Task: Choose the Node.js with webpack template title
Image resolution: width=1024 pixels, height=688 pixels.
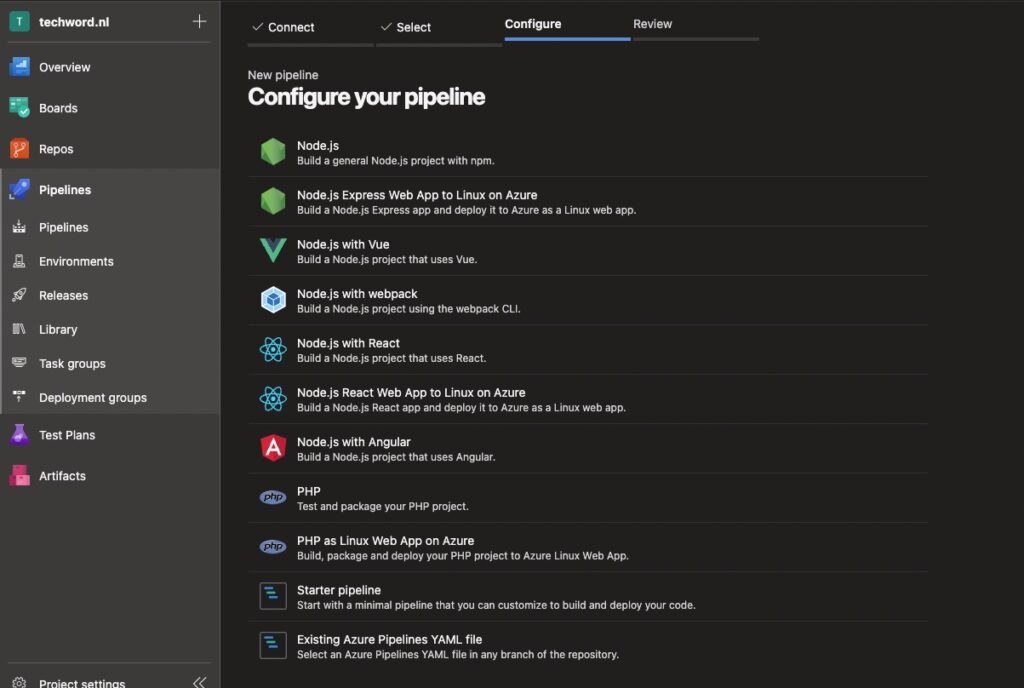Action: (x=357, y=294)
